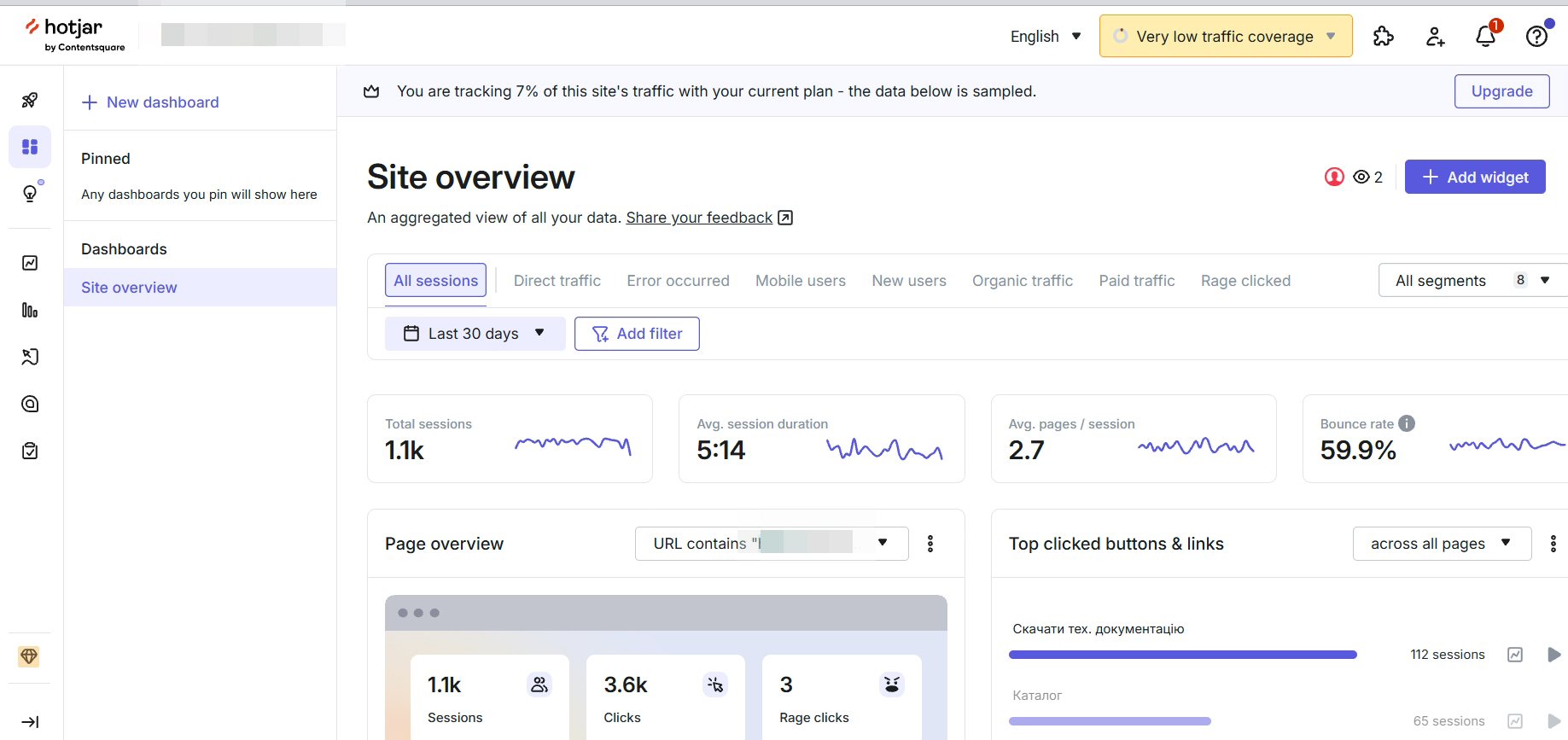Select the Dashboards icon in the sidebar
This screenshot has width=1568, height=740.
(x=30, y=147)
